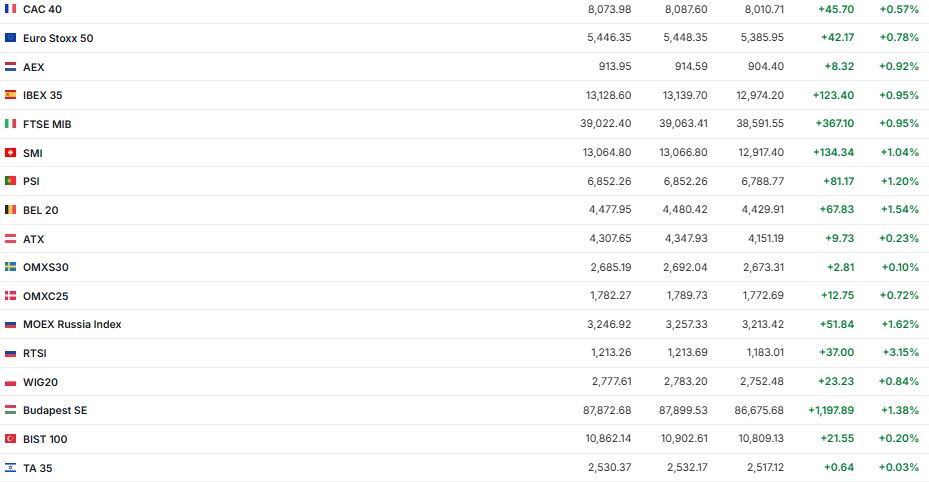Click the Portugal flag icon beside PSI
This screenshot has height=482, width=929.
coord(10,181)
